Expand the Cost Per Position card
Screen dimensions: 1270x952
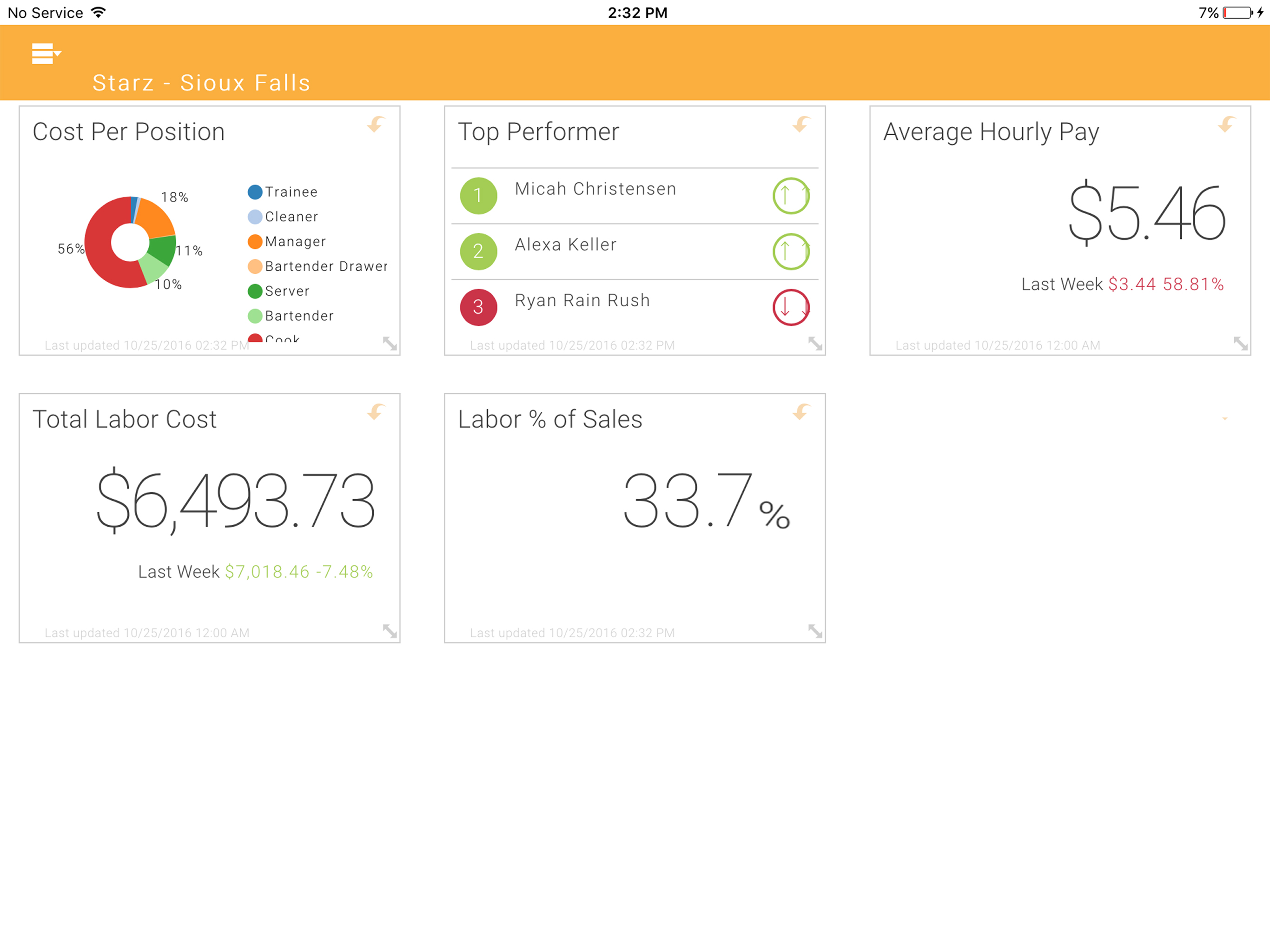coord(390,344)
